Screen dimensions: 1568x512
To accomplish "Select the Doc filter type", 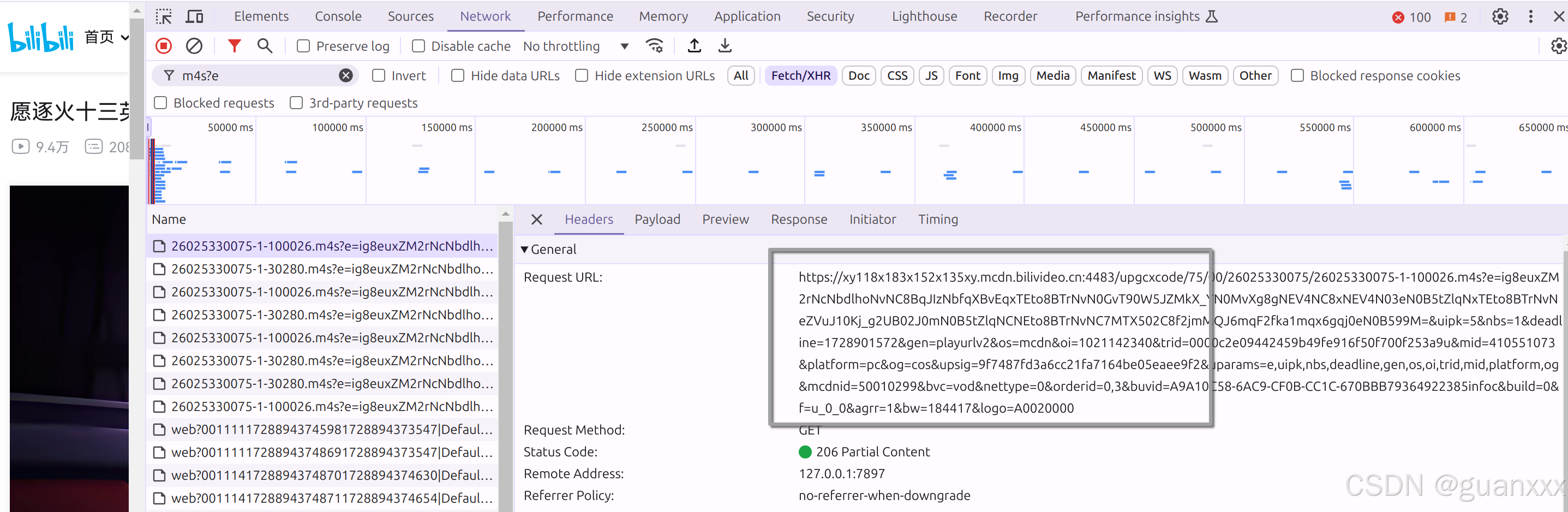I will [859, 75].
